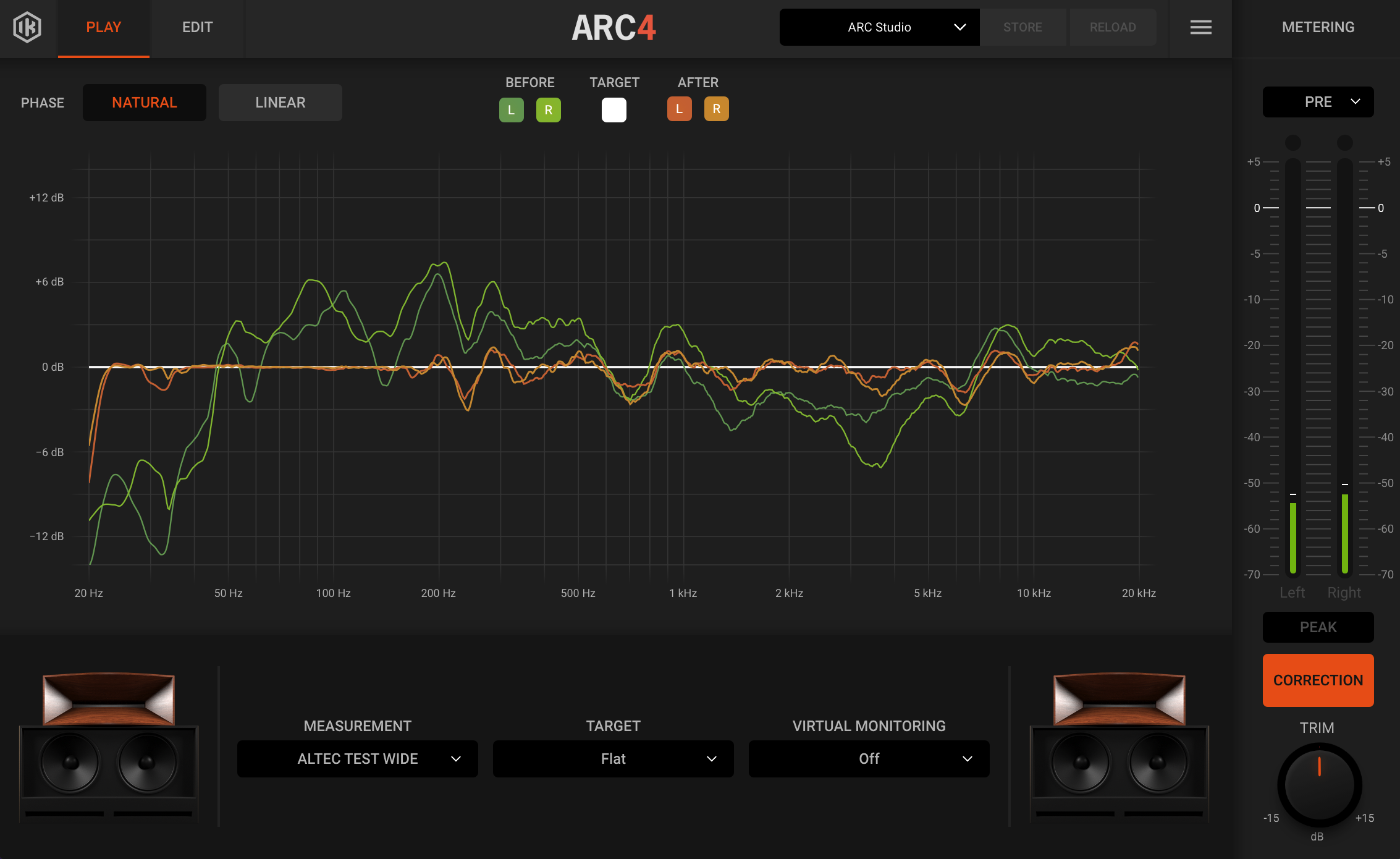Select Natural phase mode

[x=145, y=103]
